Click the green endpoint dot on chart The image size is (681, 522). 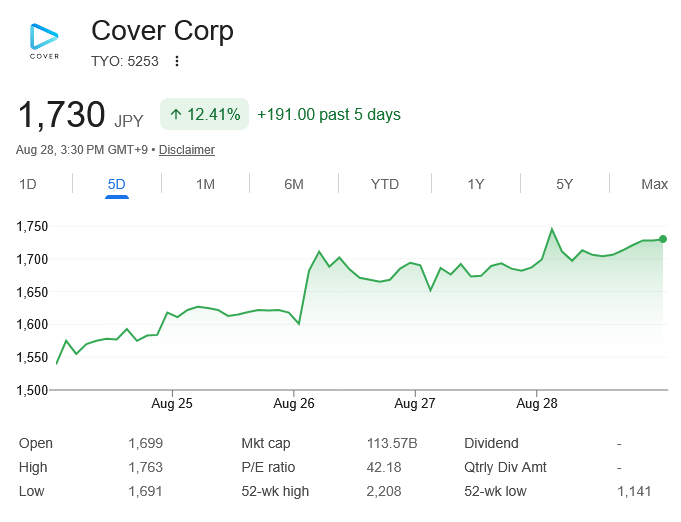coord(663,239)
